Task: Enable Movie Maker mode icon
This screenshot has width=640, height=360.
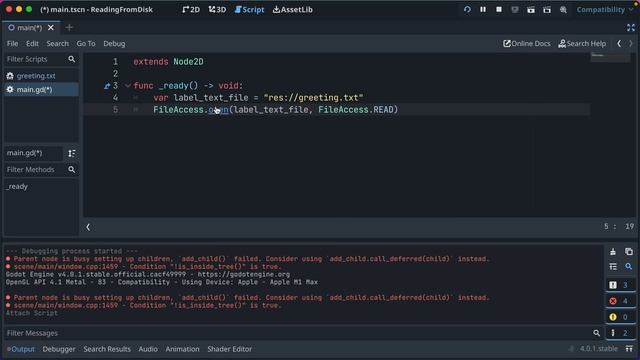Action: [x=563, y=9]
